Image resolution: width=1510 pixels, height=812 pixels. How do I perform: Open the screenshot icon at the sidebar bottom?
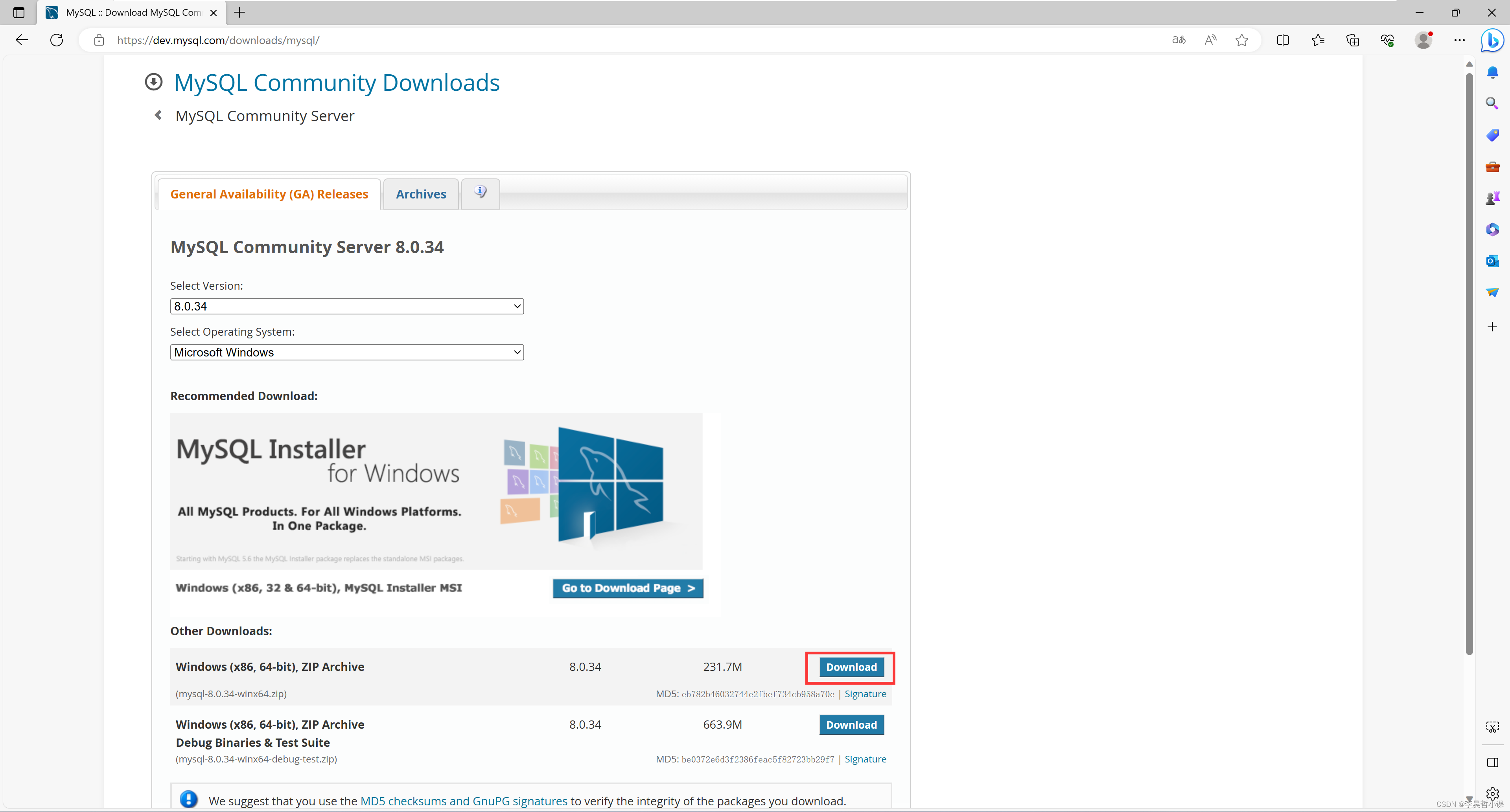point(1492,727)
